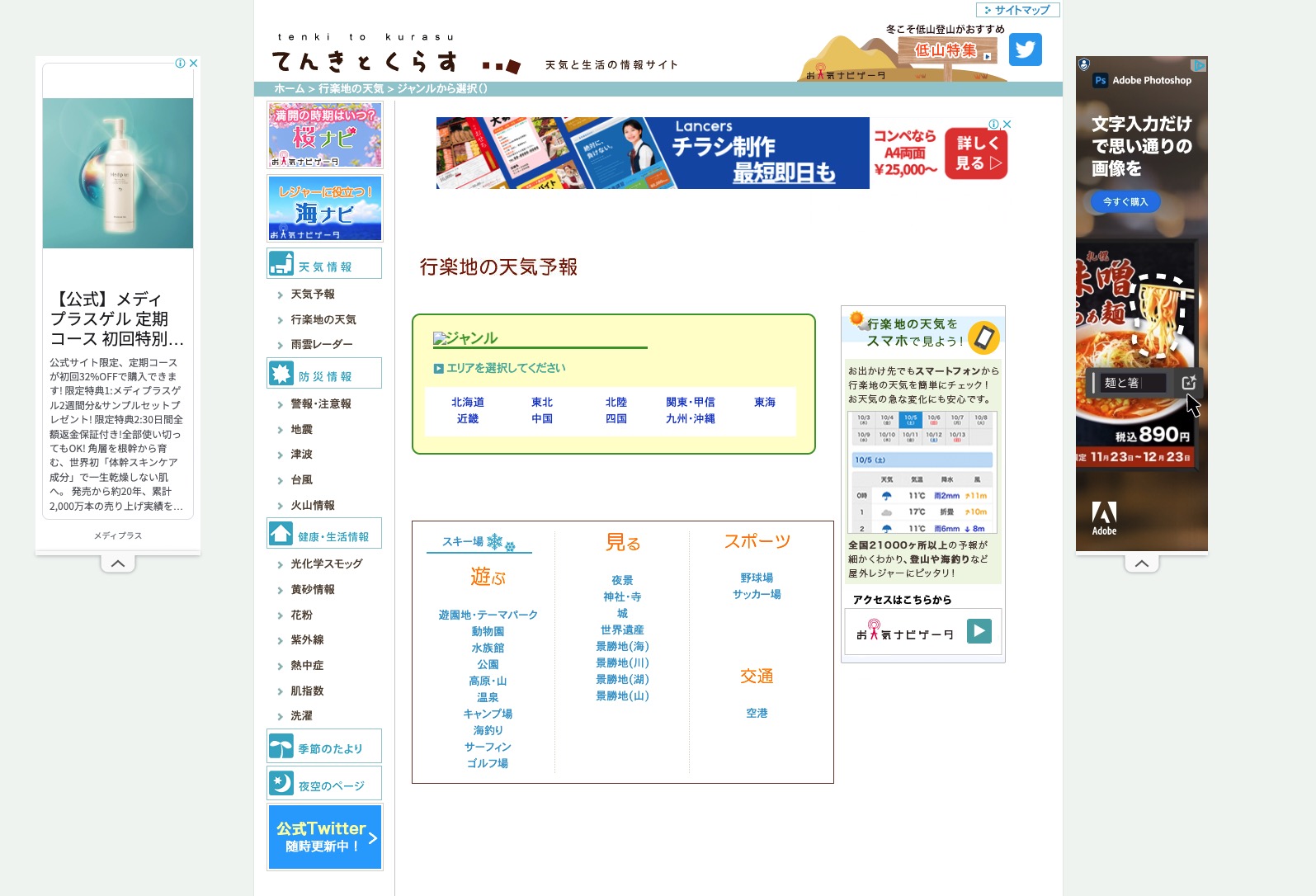Click the Twitter bird icon in header
Image resolution: width=1316 pixels, height=896 pixels.
pos(1025,50)
